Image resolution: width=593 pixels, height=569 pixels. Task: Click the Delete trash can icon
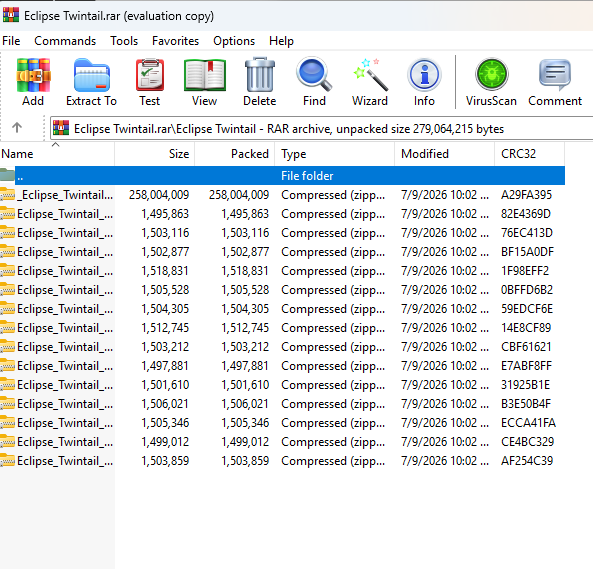259,75
